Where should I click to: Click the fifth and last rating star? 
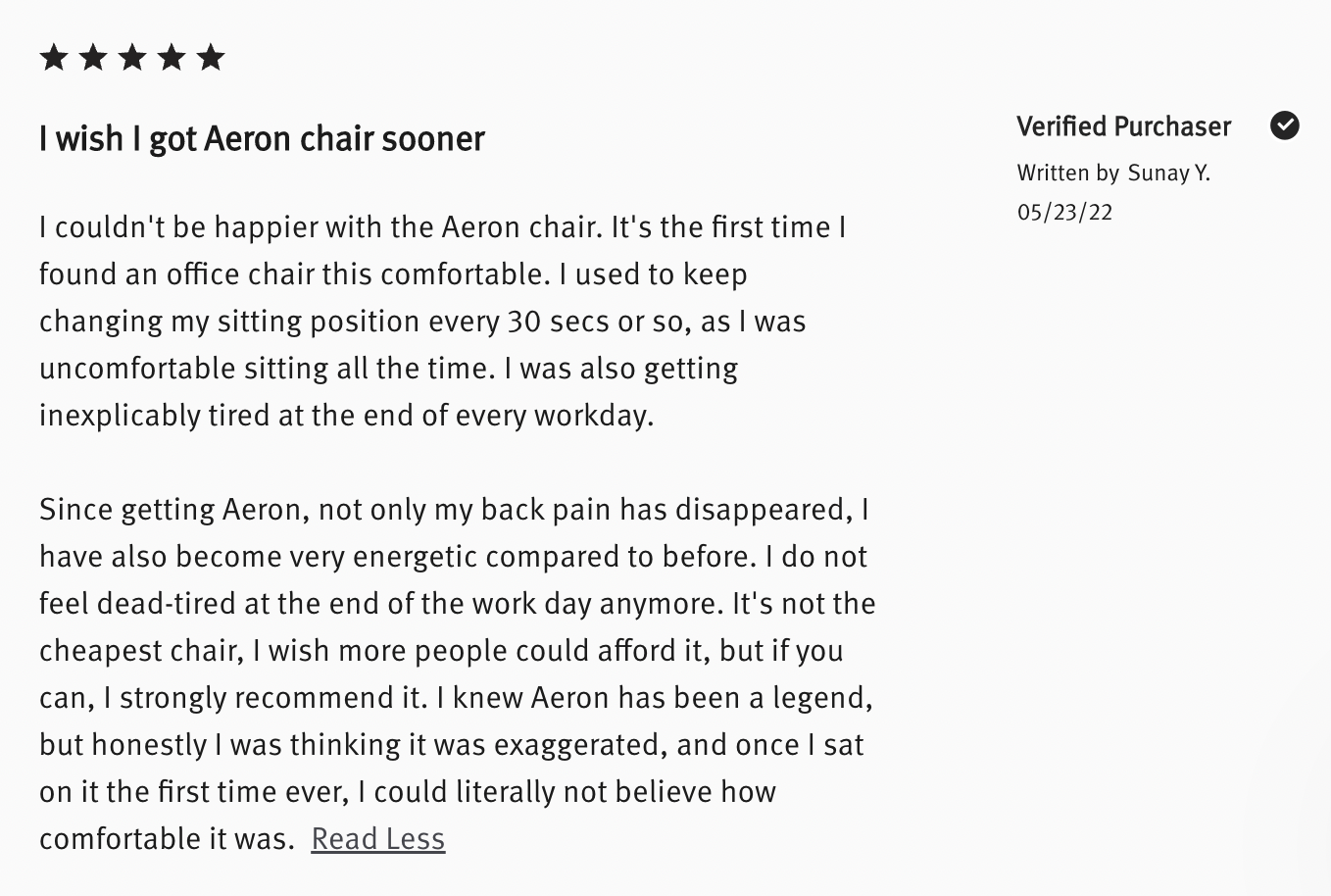pos(211,58)
